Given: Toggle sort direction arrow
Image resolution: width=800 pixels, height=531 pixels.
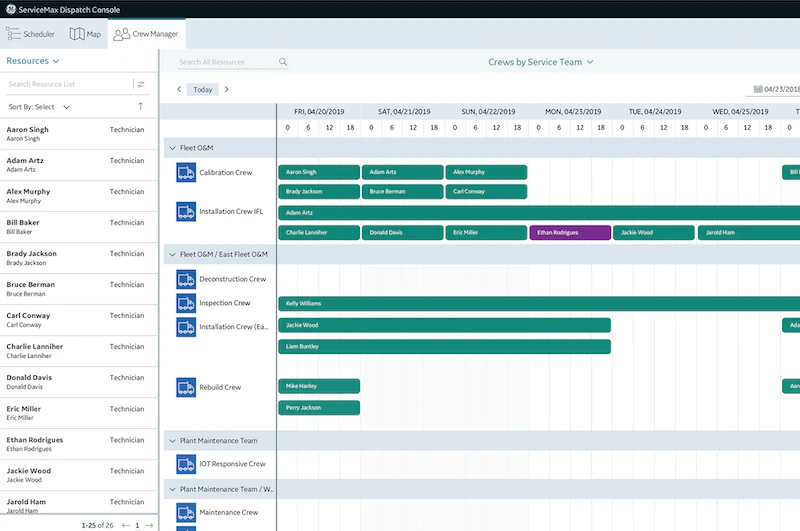Looking at the screenshot, I should [140, 106].
